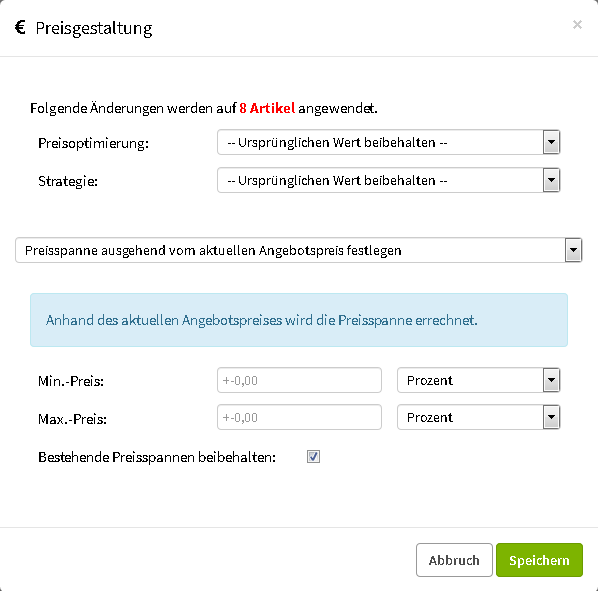The image size is (598, 591).
Task: Close the Preisgestaltung dialog with the X
Action: tap(577, 25)
